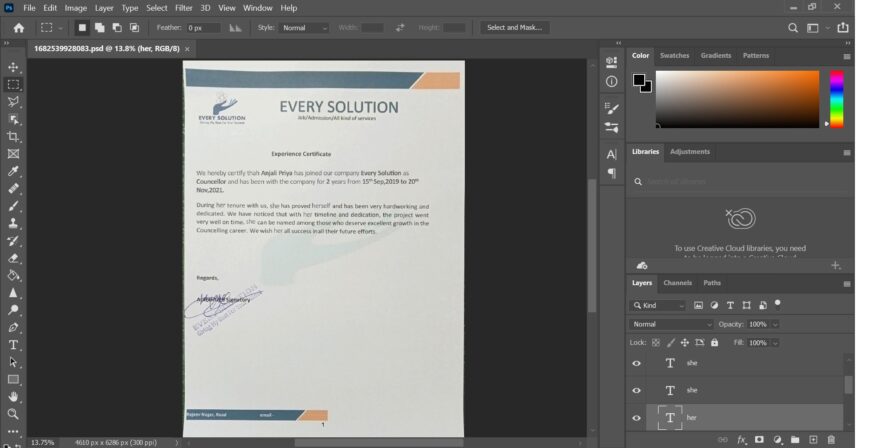The height and width of the screenshot is (448, 870).
Task: Select the Frame tool
Action: tap(13, 154)
